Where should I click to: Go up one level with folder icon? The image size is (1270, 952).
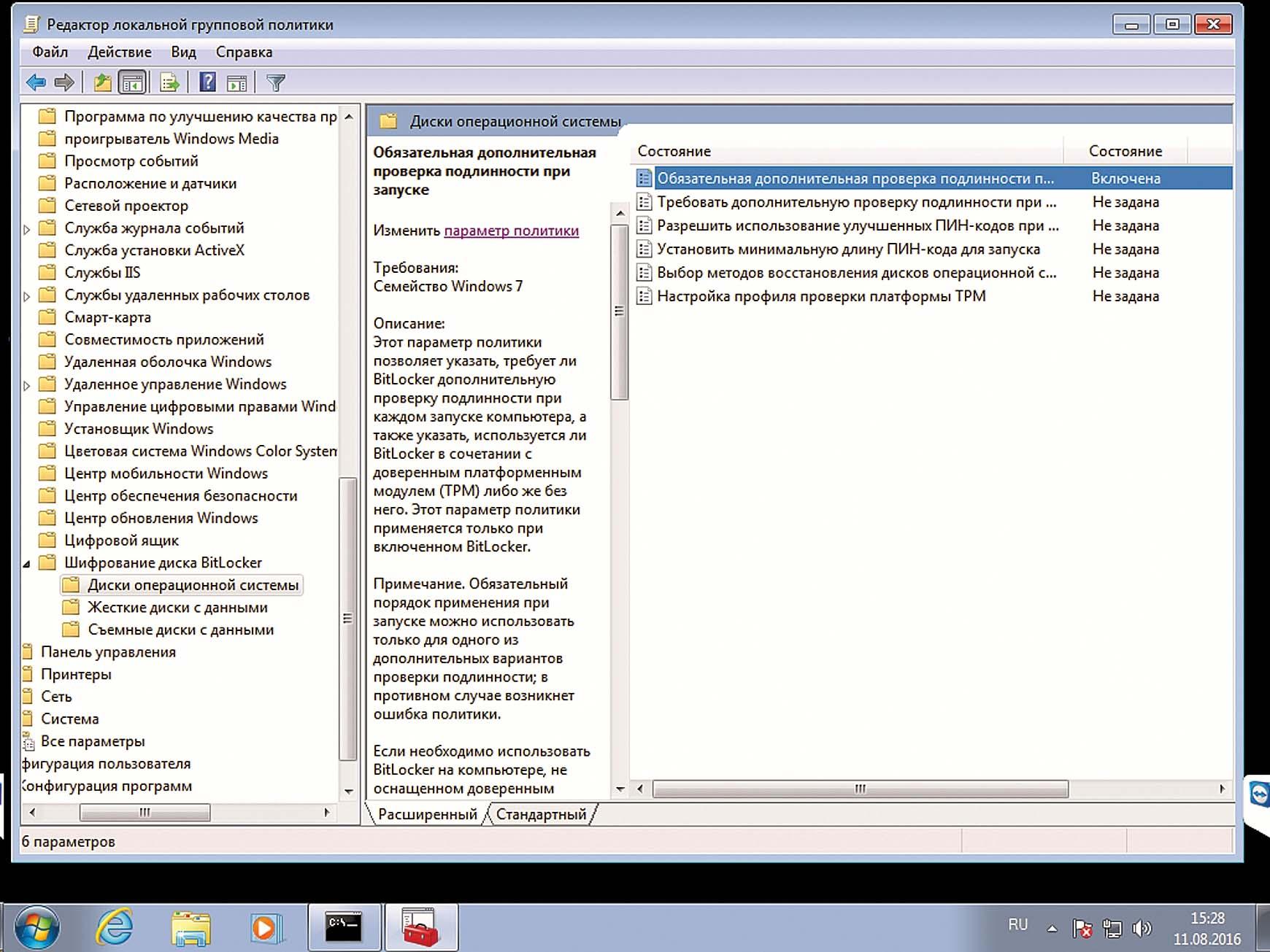click(102, 83)
